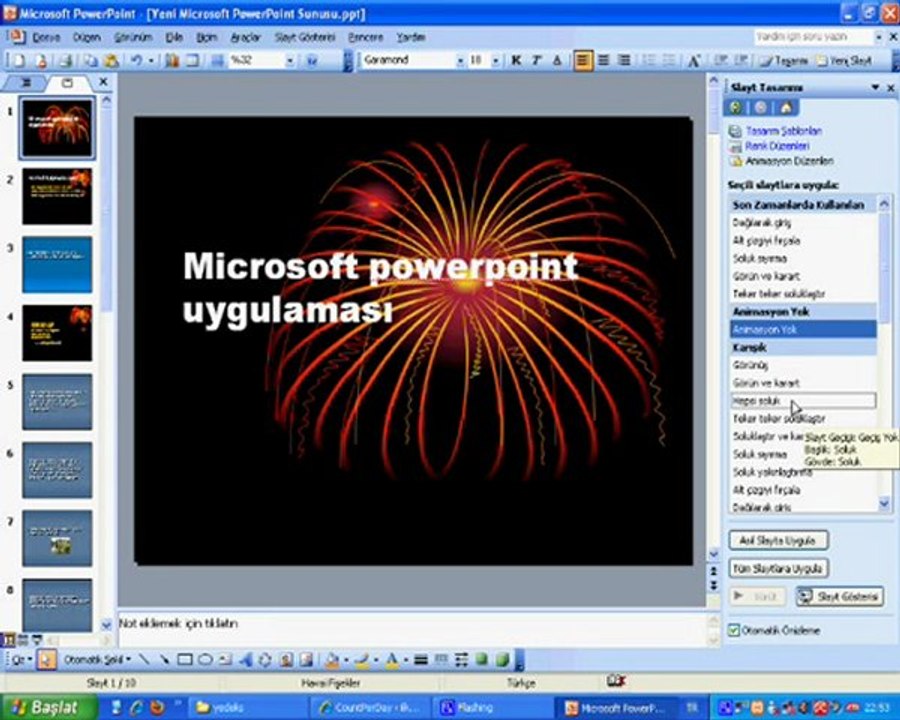Image resolution: width=900 pixels, height=720 pixels.
Task: Open the zoom percentage dropdown
Action: (290, 60)
